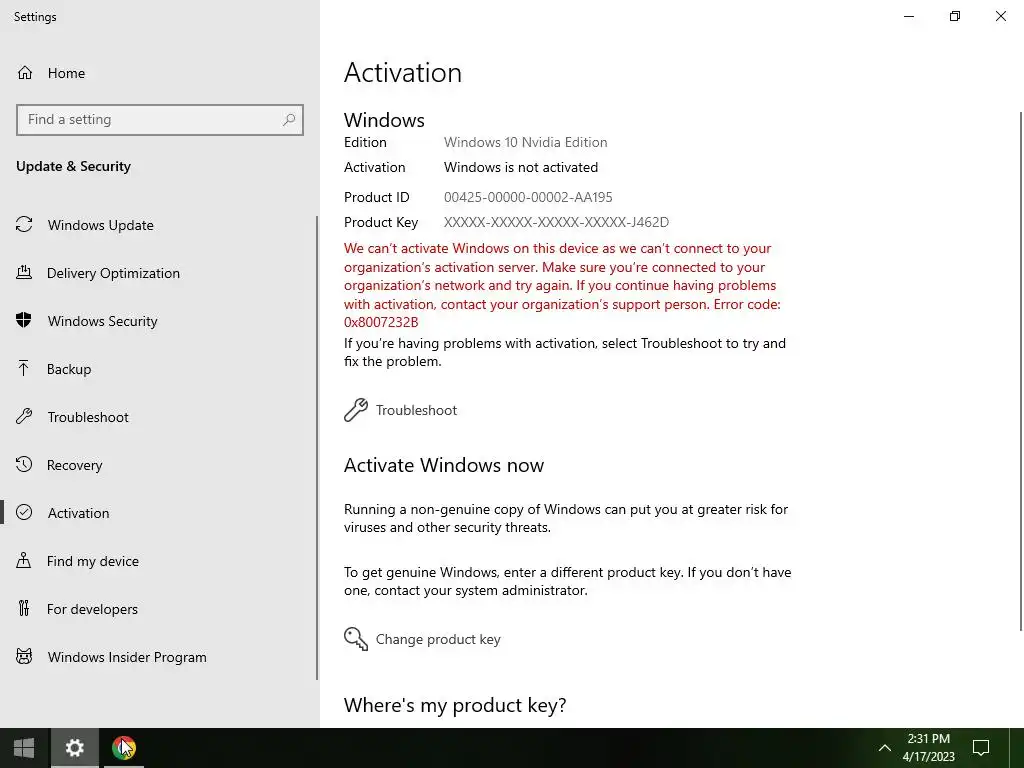Open the clock and date flyout
Image resolution: width=1024 pixels, height=768 pixels.
(929, 748)
